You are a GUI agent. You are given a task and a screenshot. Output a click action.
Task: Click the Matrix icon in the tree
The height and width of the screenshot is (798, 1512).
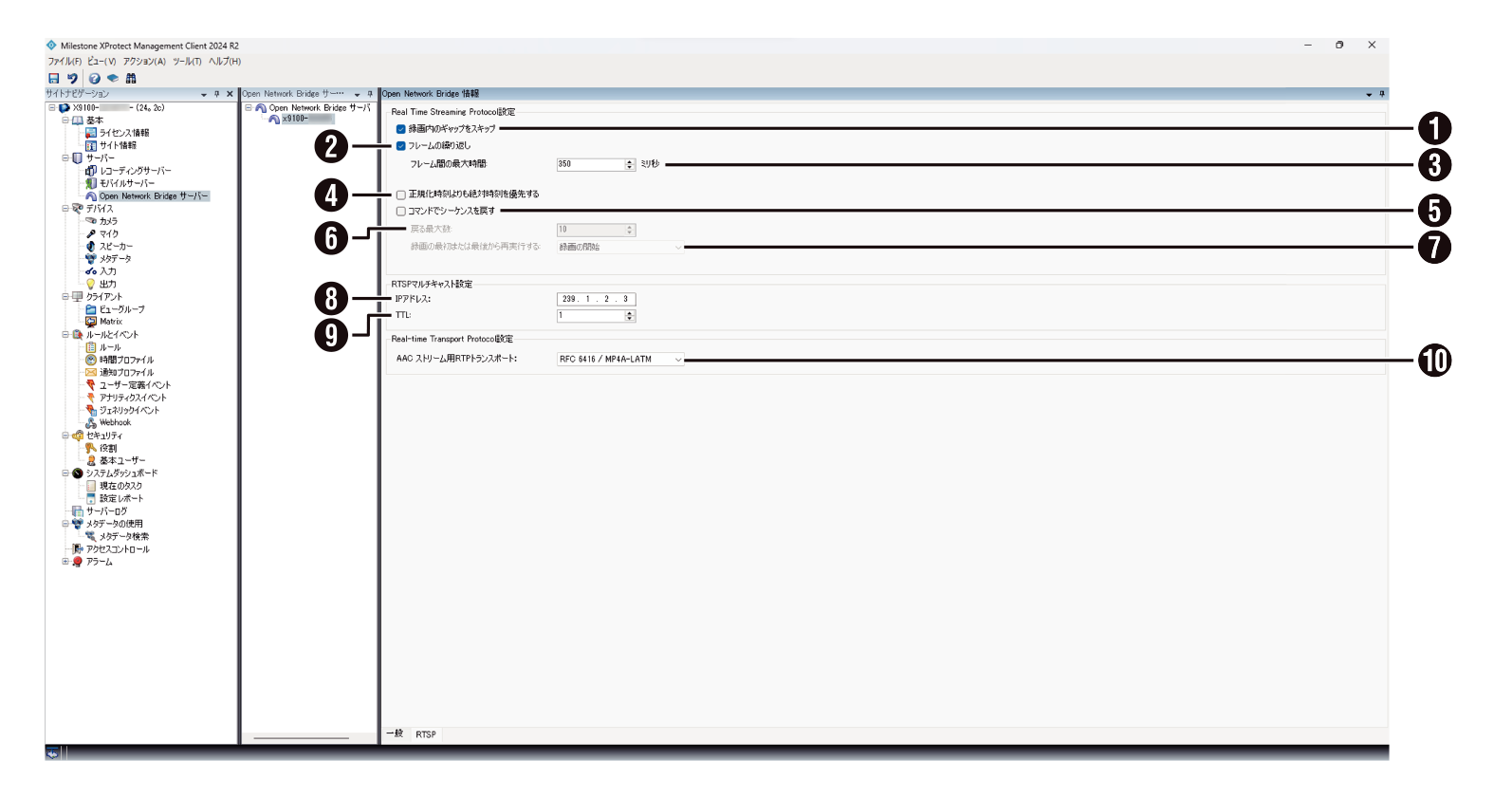[91, 322]
